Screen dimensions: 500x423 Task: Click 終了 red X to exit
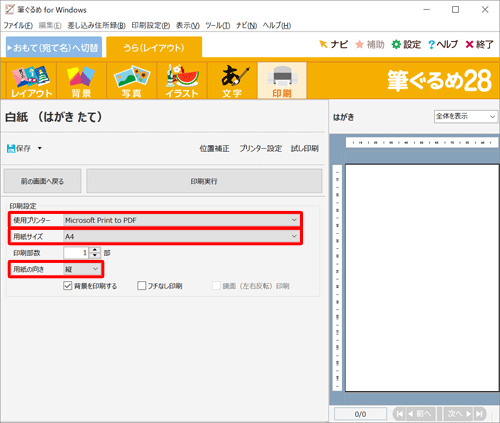point(479,44)
